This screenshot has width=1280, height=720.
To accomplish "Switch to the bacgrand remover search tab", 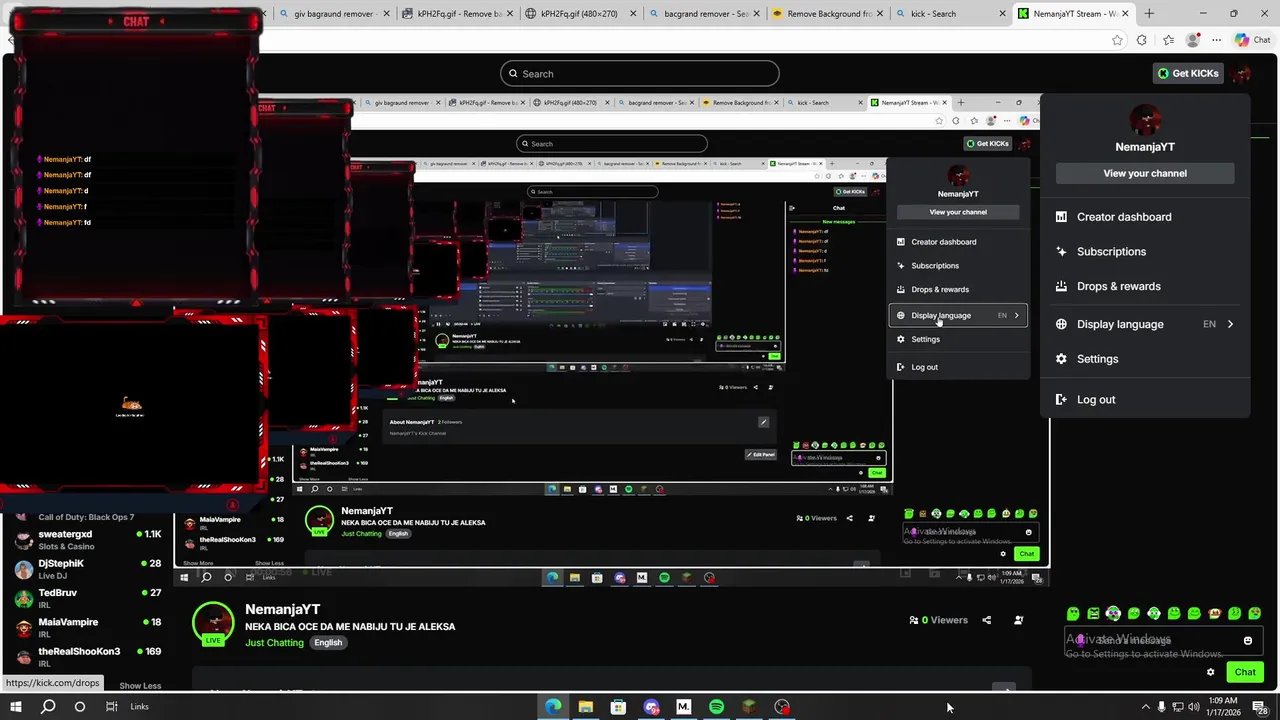I will [x=706, y=14].
